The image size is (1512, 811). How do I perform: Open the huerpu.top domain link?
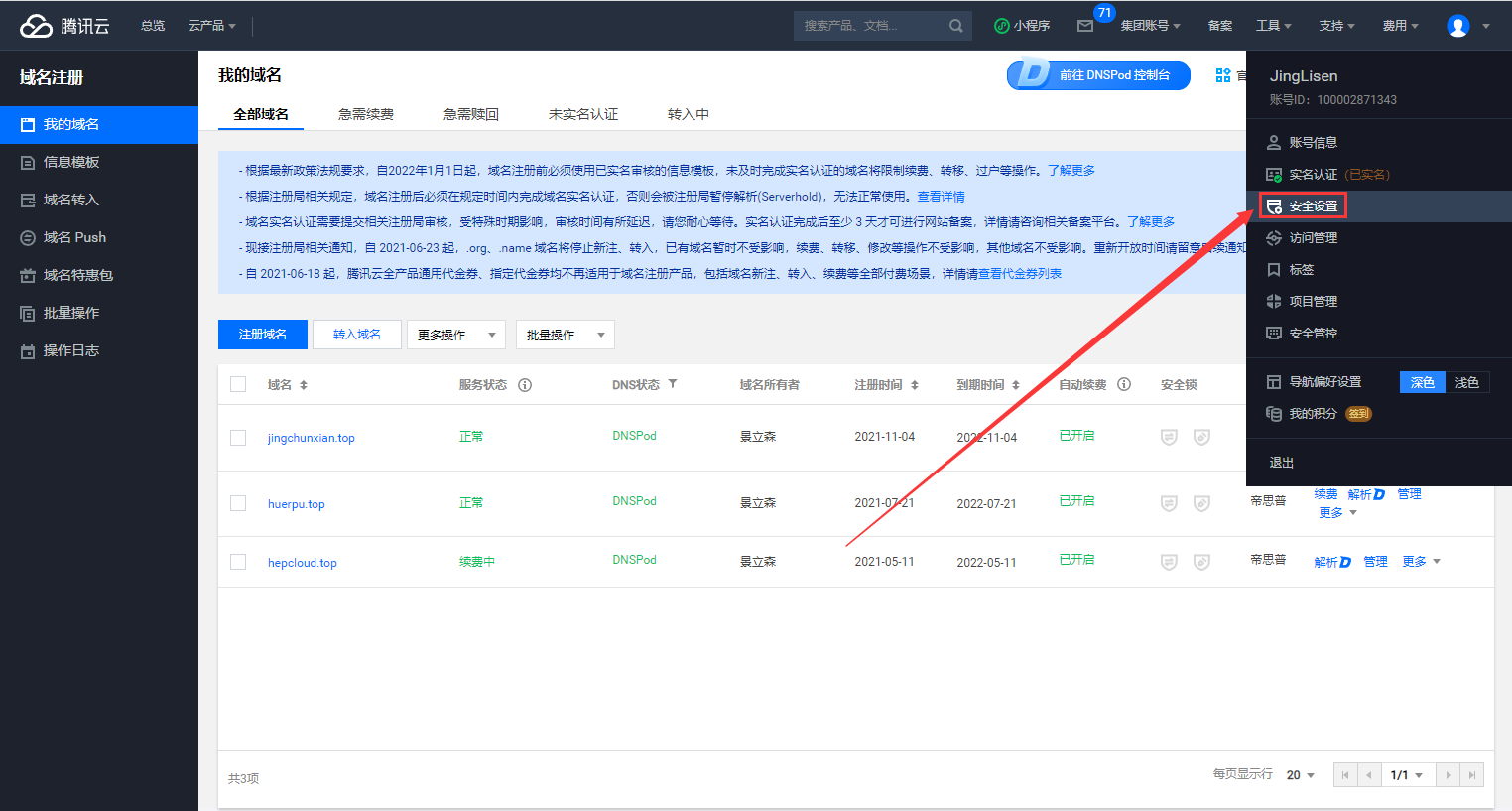click(297, 504)
